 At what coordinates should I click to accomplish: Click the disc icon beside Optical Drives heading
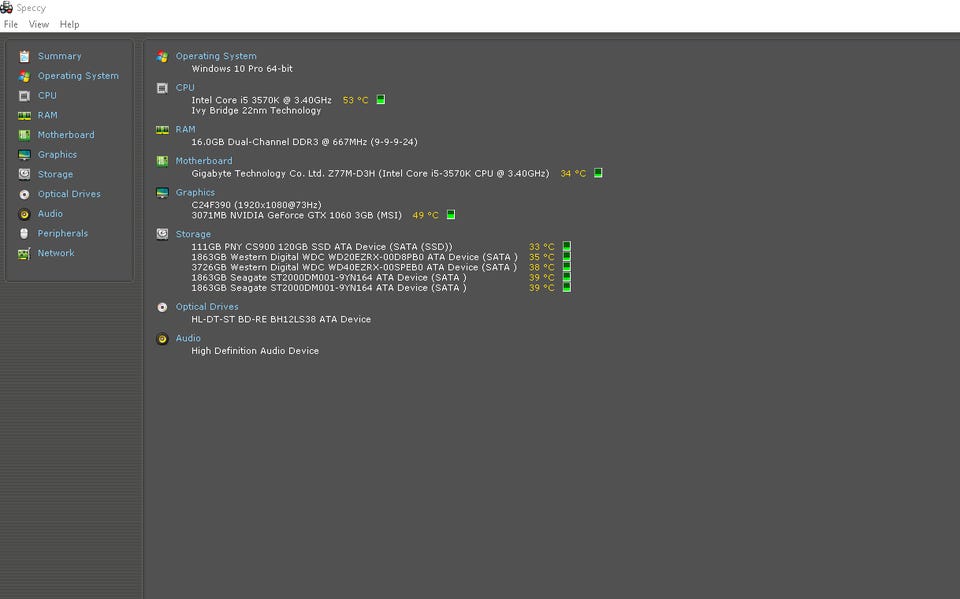tap(162, 307)
